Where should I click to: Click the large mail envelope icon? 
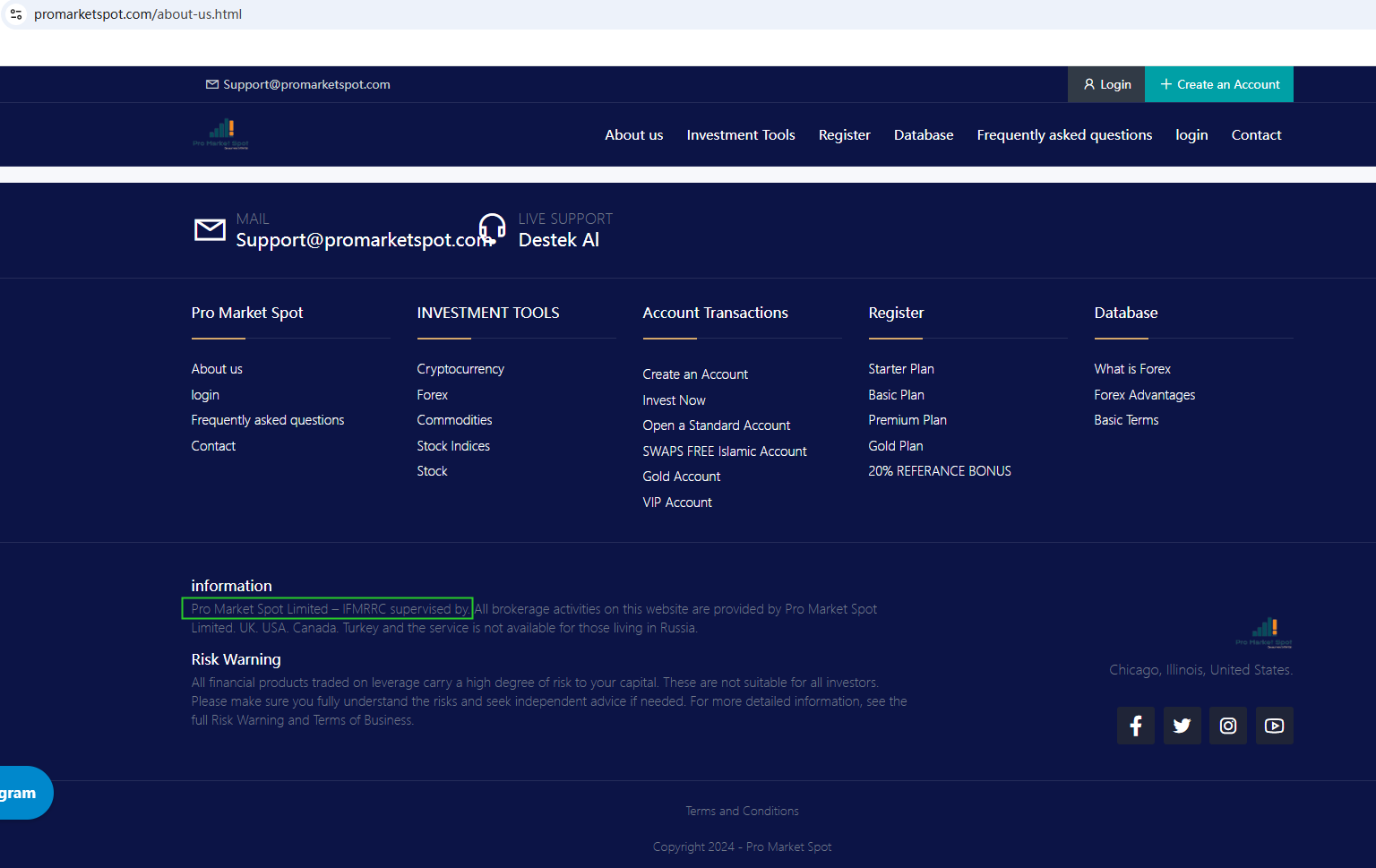[210, 230]
